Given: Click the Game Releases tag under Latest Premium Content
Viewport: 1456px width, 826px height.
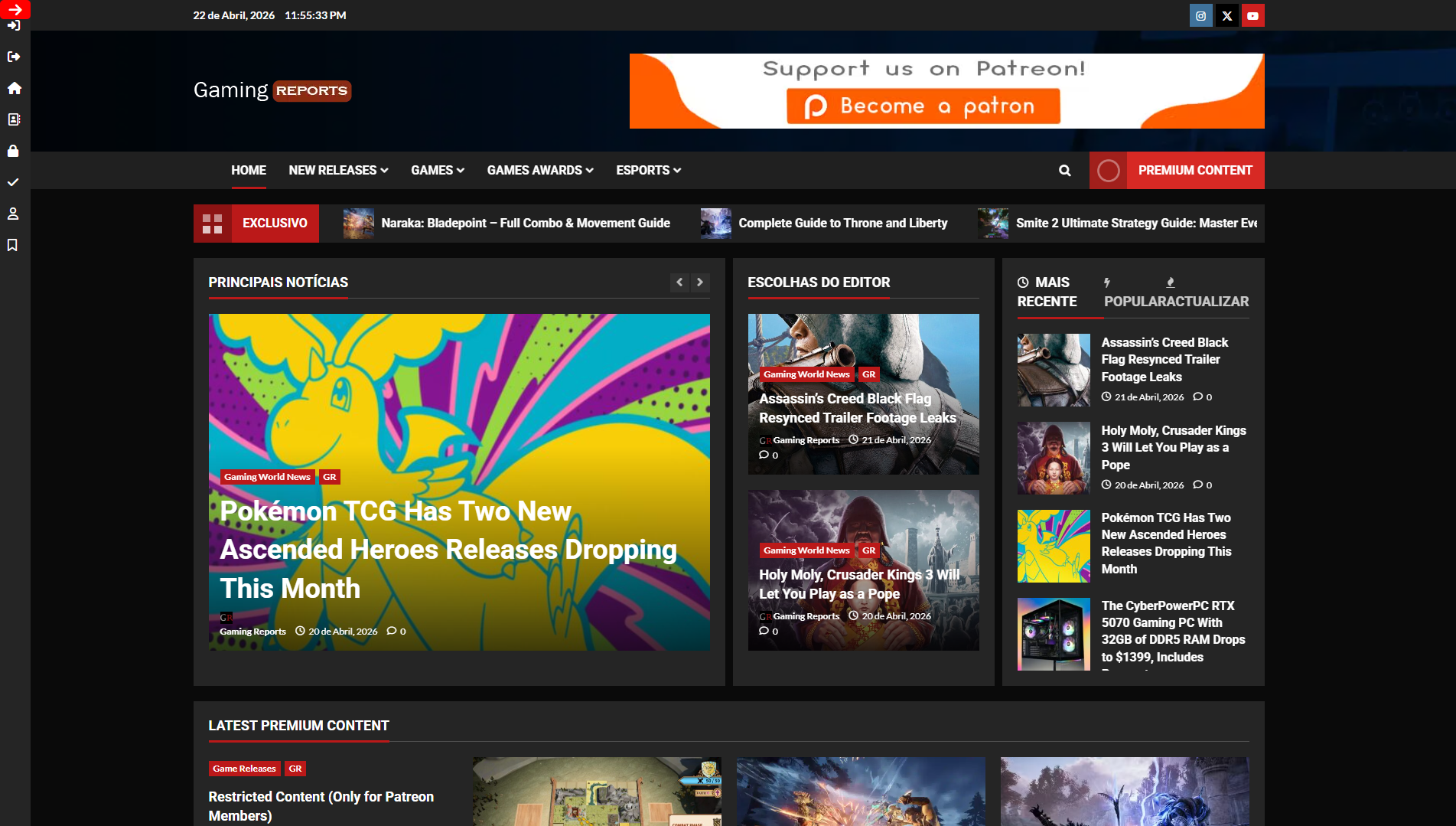Looking at the screenshot, I should point(244,769).
